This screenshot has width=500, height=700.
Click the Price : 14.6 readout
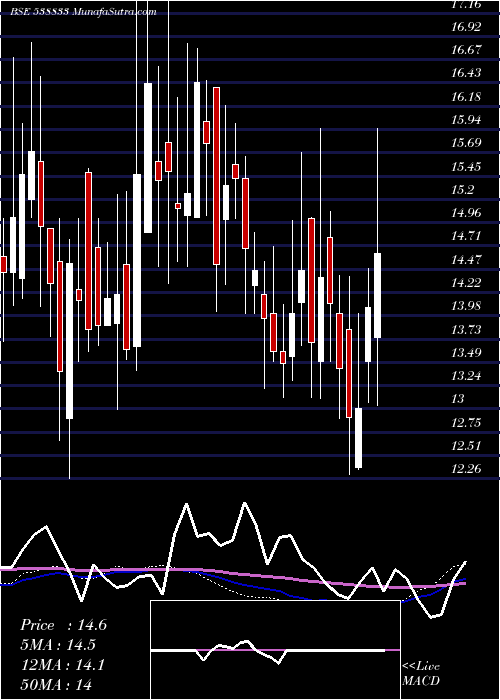coord(63,625)
